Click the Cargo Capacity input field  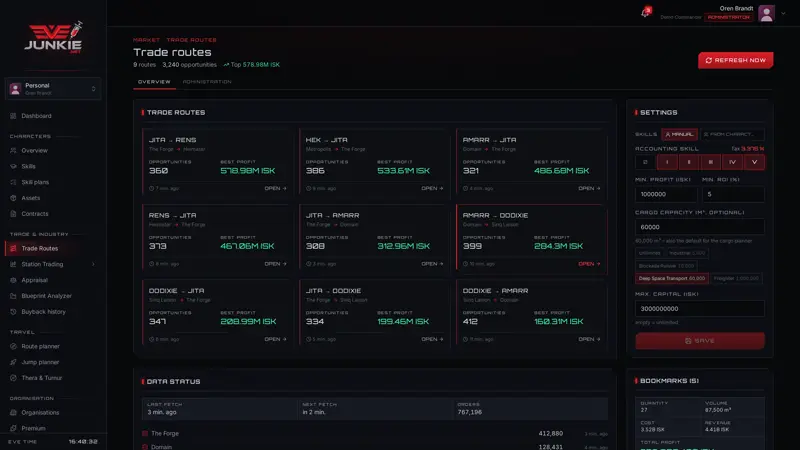click(x=699, y=227)
